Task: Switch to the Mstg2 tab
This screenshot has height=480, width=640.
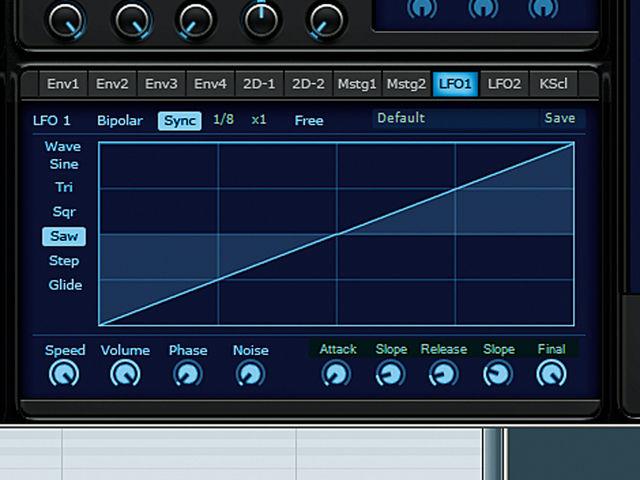Action: click(x=406, y=84)
